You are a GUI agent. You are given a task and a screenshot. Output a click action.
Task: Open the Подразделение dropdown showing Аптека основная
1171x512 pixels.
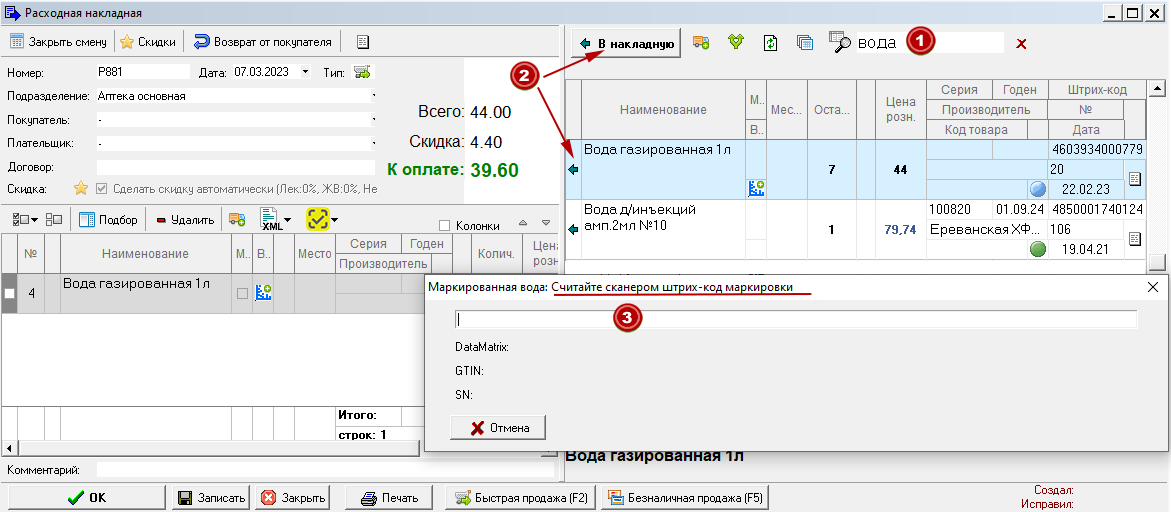(x=373, y=96)
